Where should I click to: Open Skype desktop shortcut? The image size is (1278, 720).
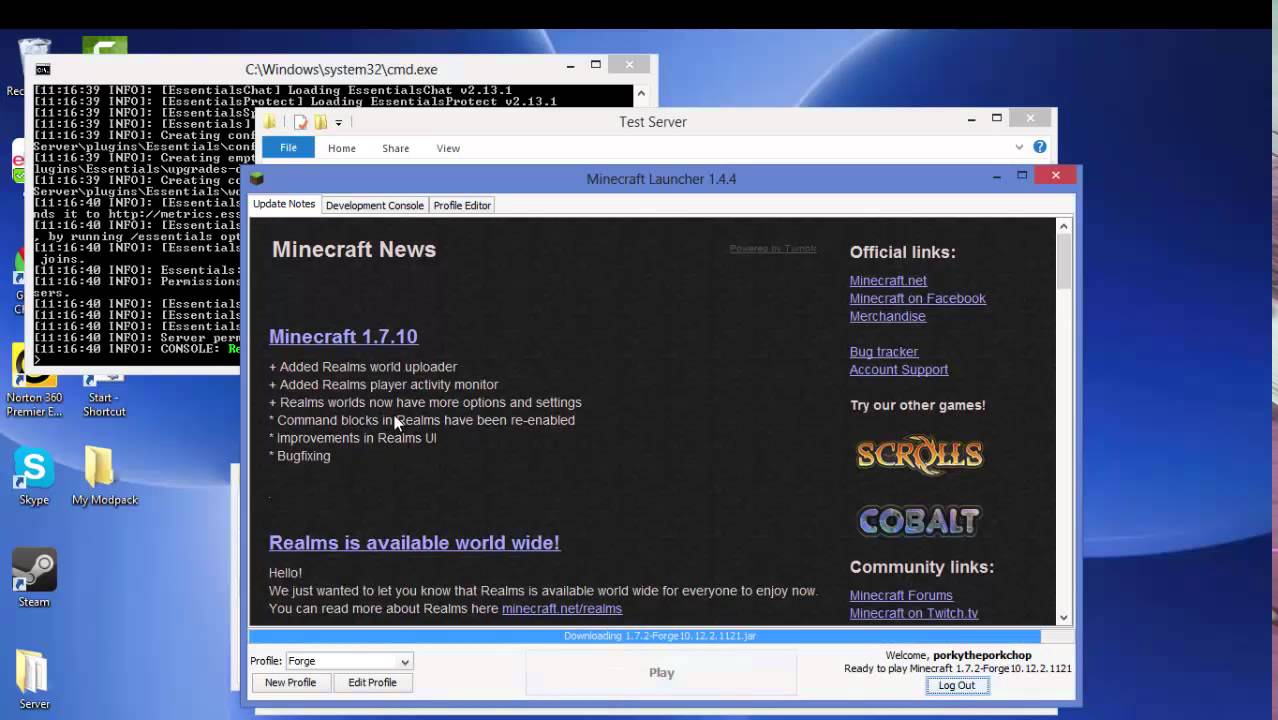click(x=34, y=477)
